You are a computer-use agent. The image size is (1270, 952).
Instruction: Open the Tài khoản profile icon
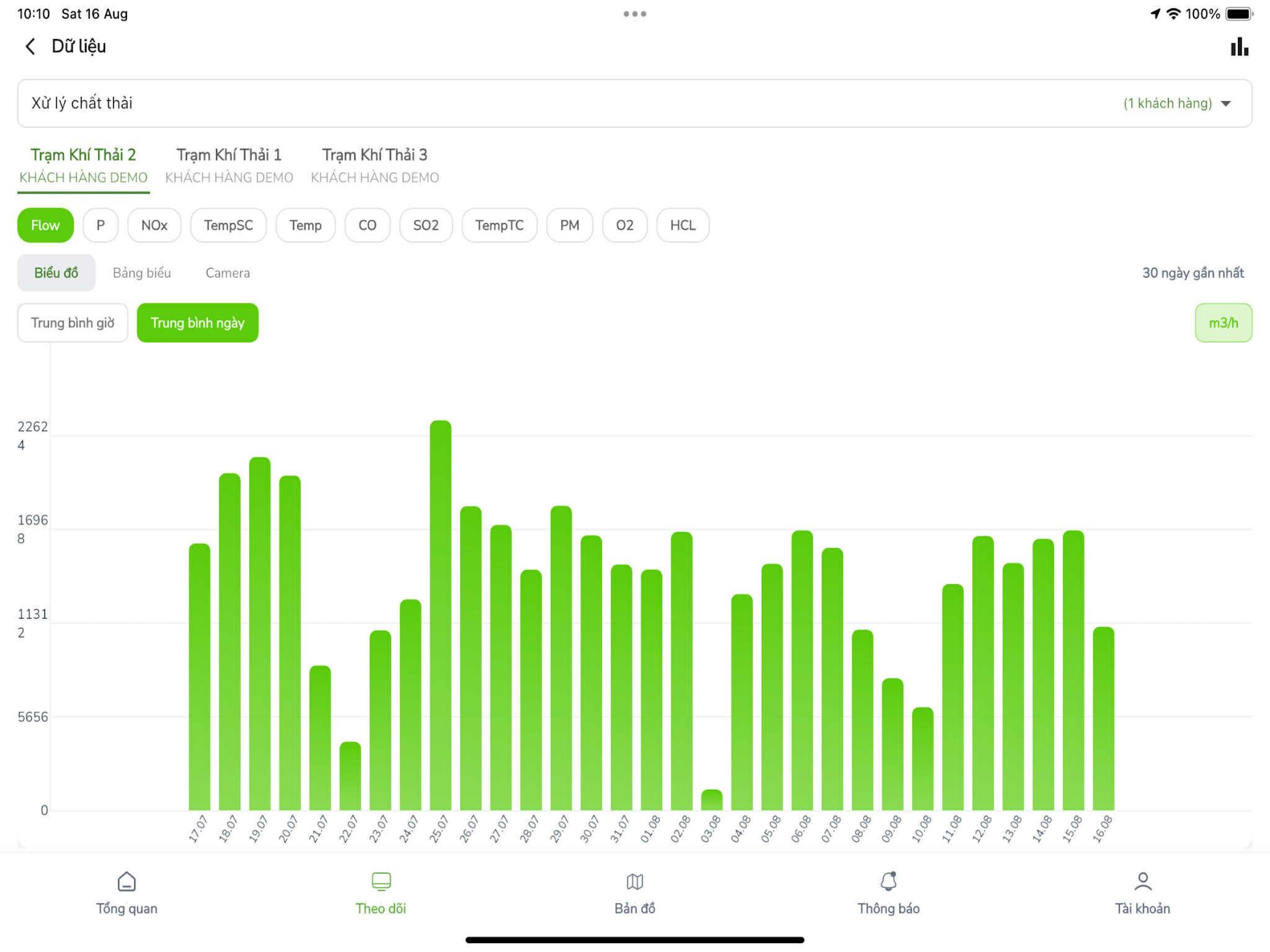pos(1143,881)
